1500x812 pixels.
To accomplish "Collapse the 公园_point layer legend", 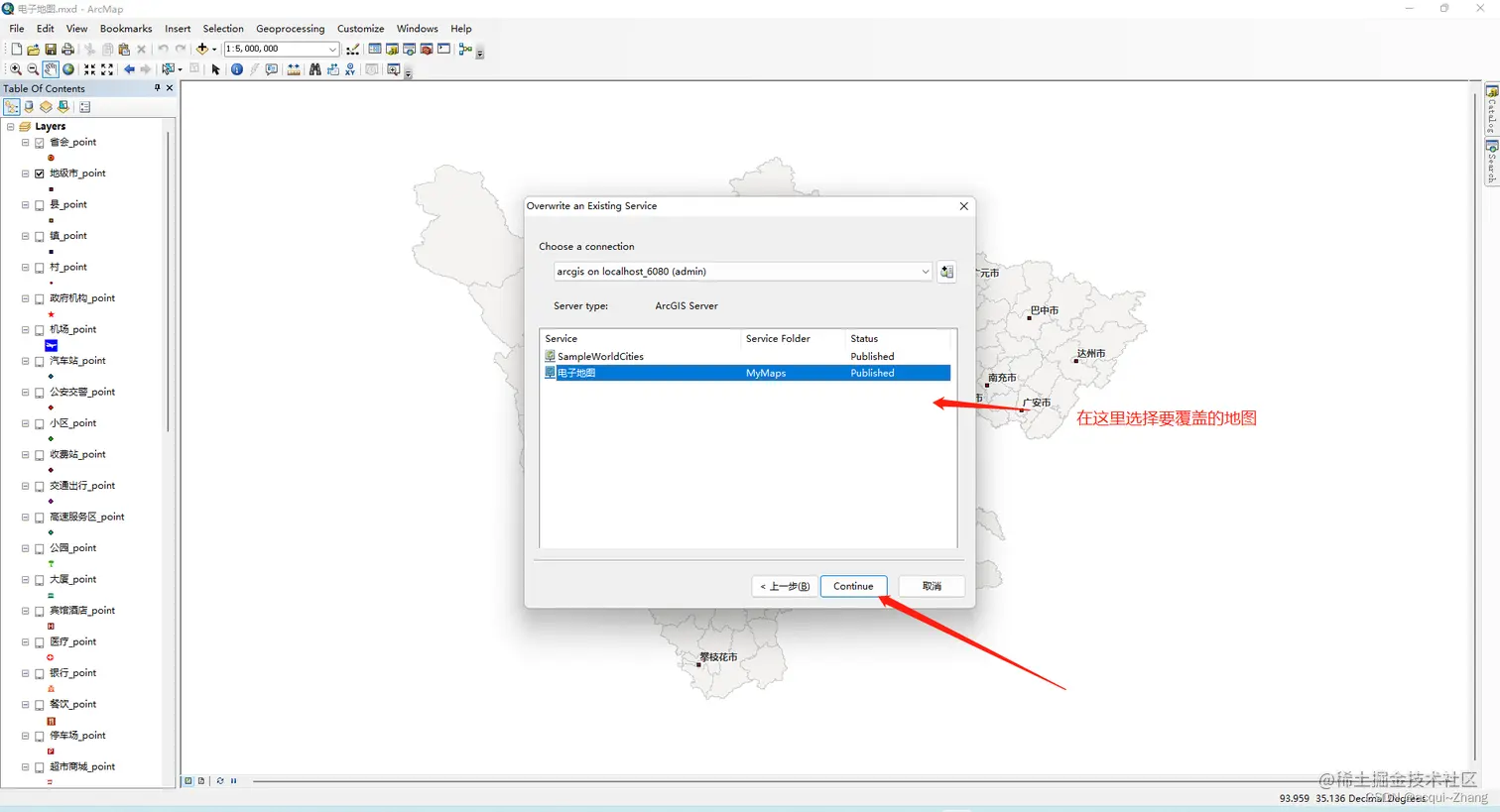I will [26, 548].
